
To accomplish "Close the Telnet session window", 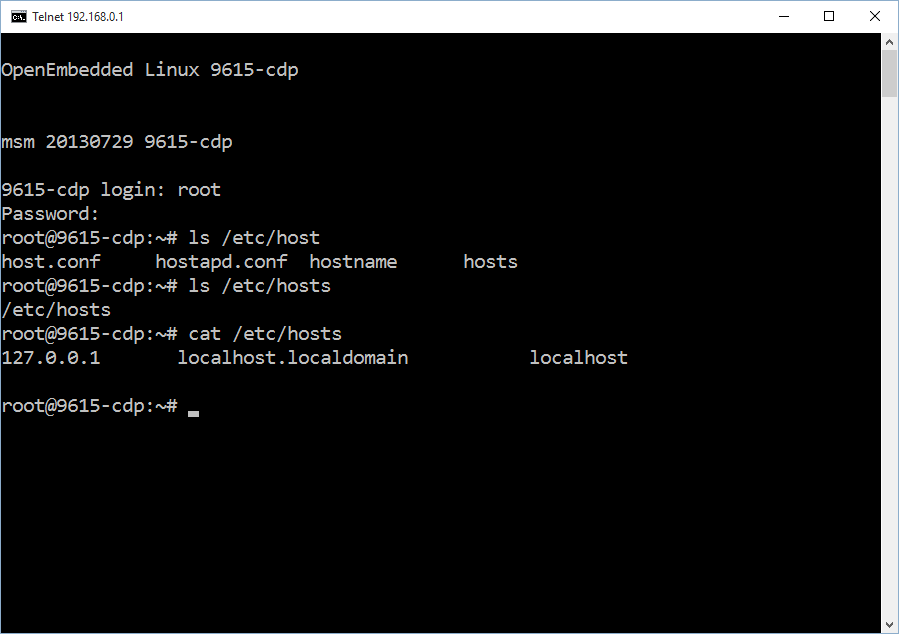I will (875, 16).
